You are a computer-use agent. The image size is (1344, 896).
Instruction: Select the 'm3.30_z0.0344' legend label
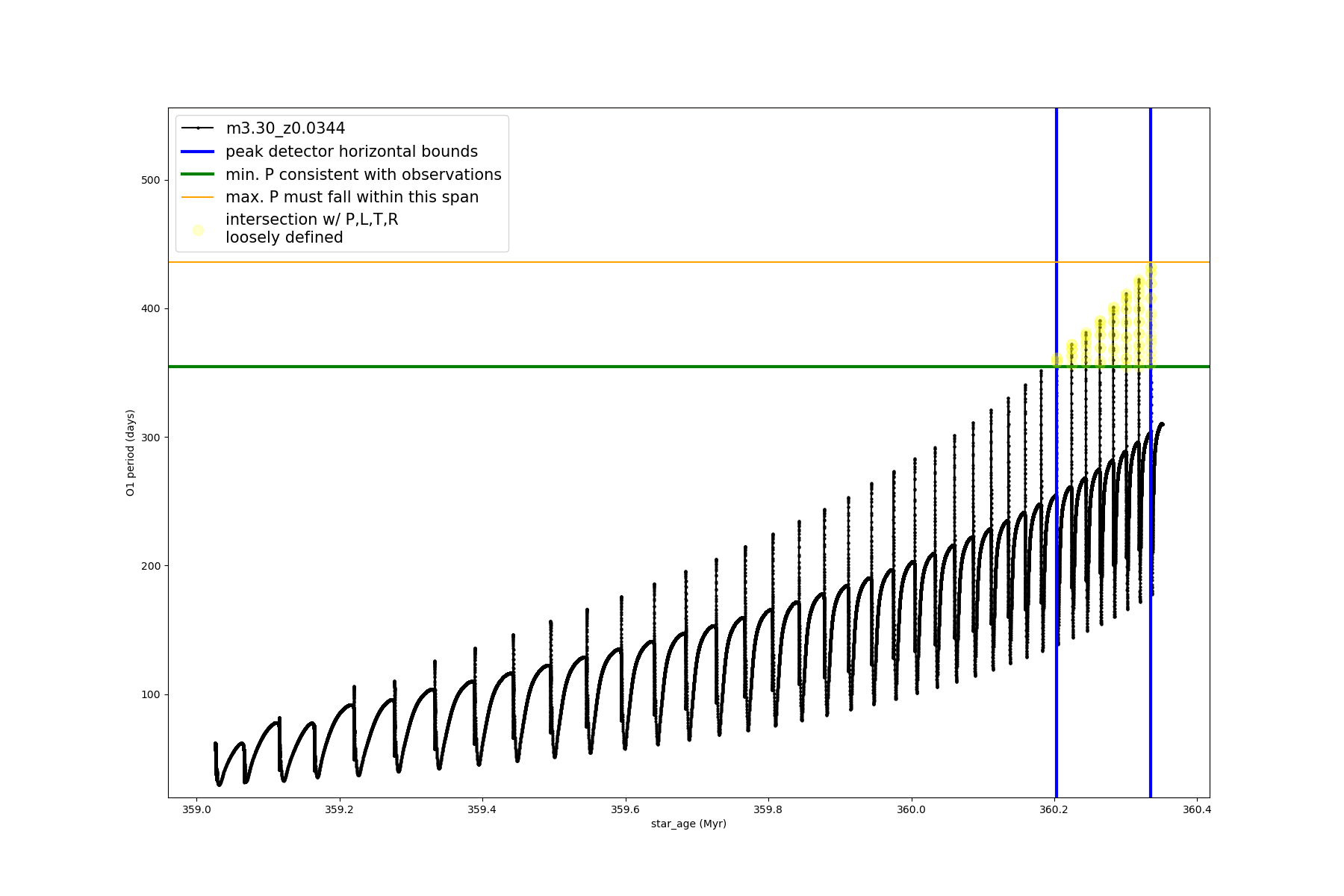click(x=285, y=128)
